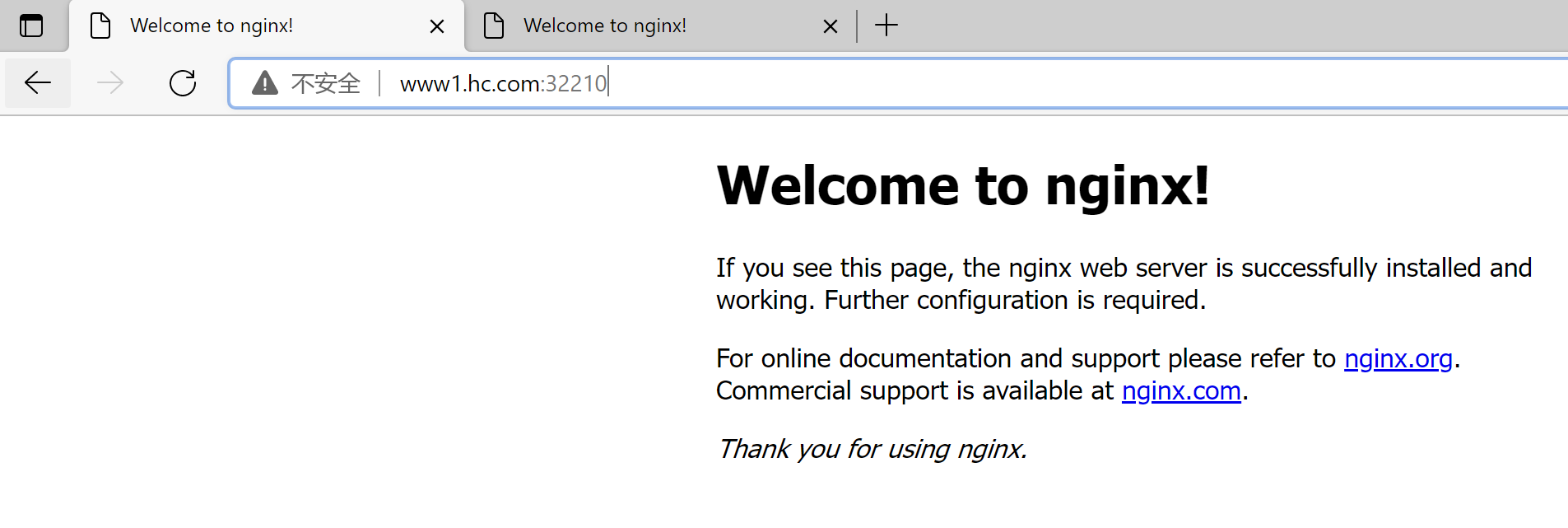This screenshot has width=1568, height=528.
Task: Open the tab actions menu icon
Action: coord(31,26)
